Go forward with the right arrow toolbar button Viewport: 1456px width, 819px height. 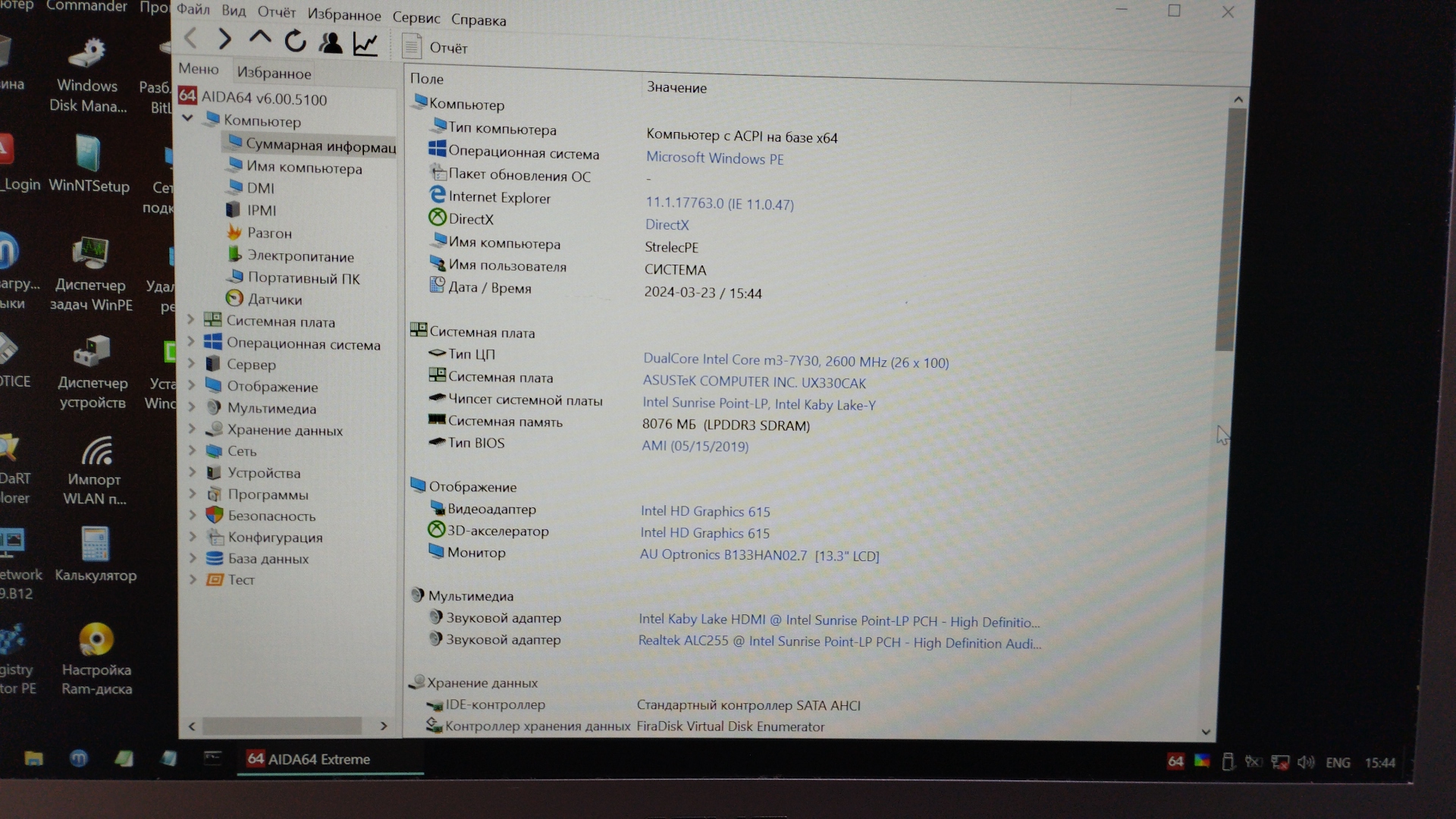[x=224, y=39]
